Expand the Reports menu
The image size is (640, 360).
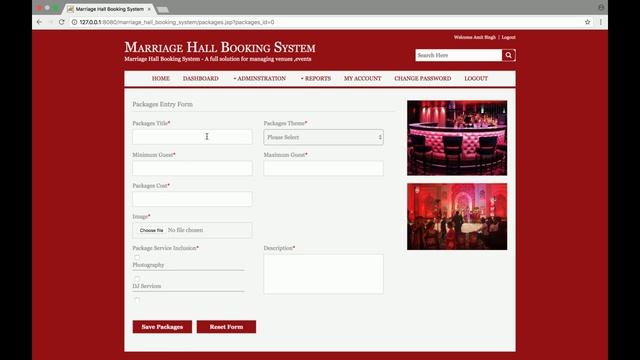click(x=316, y=78)
